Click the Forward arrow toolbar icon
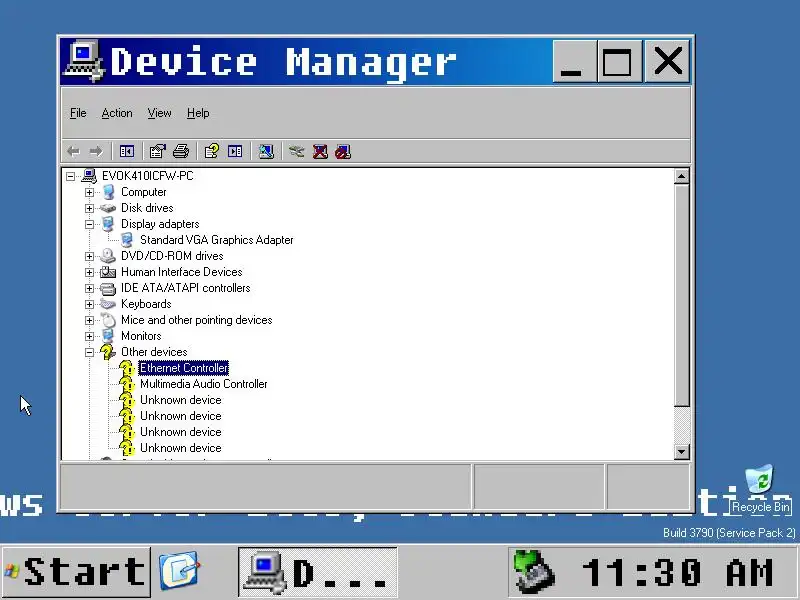Viewport: 800px width, 600px height. coord(95,152)
